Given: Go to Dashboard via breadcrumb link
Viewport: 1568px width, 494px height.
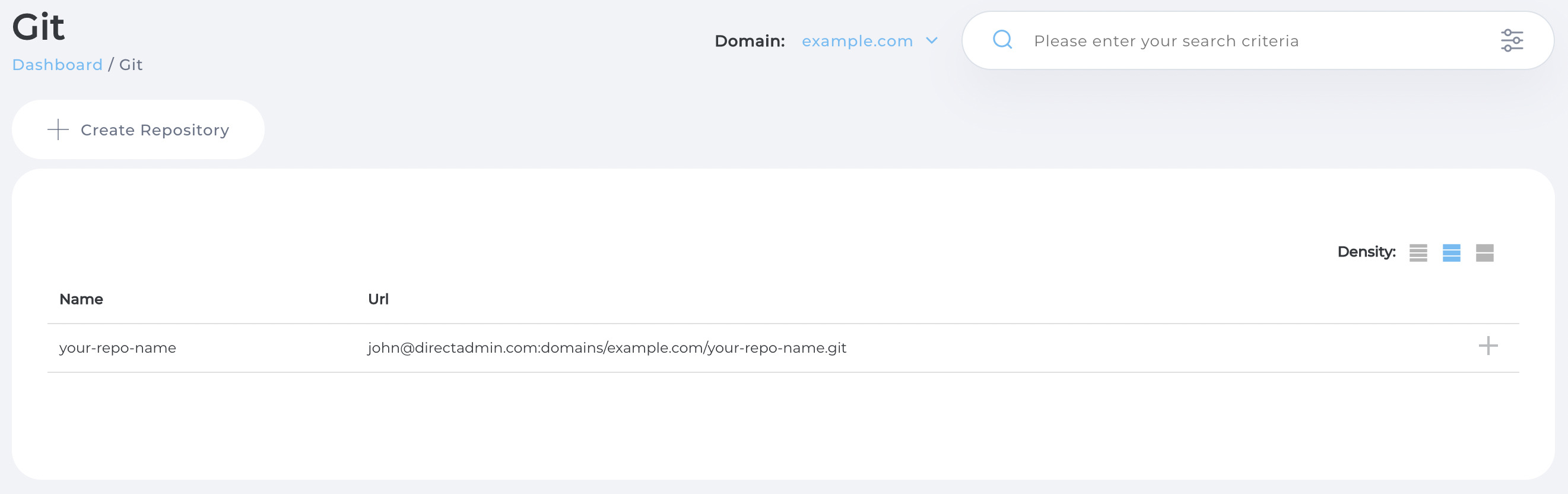Looking at the screenshot, I should click(57, 65).
